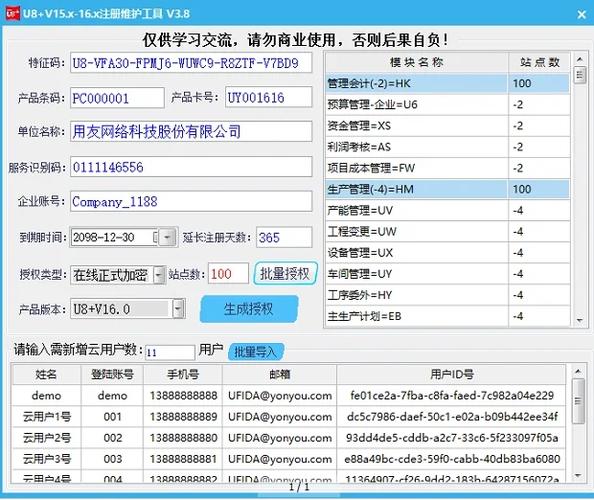Click user table scrollbar down arrow

578,475
